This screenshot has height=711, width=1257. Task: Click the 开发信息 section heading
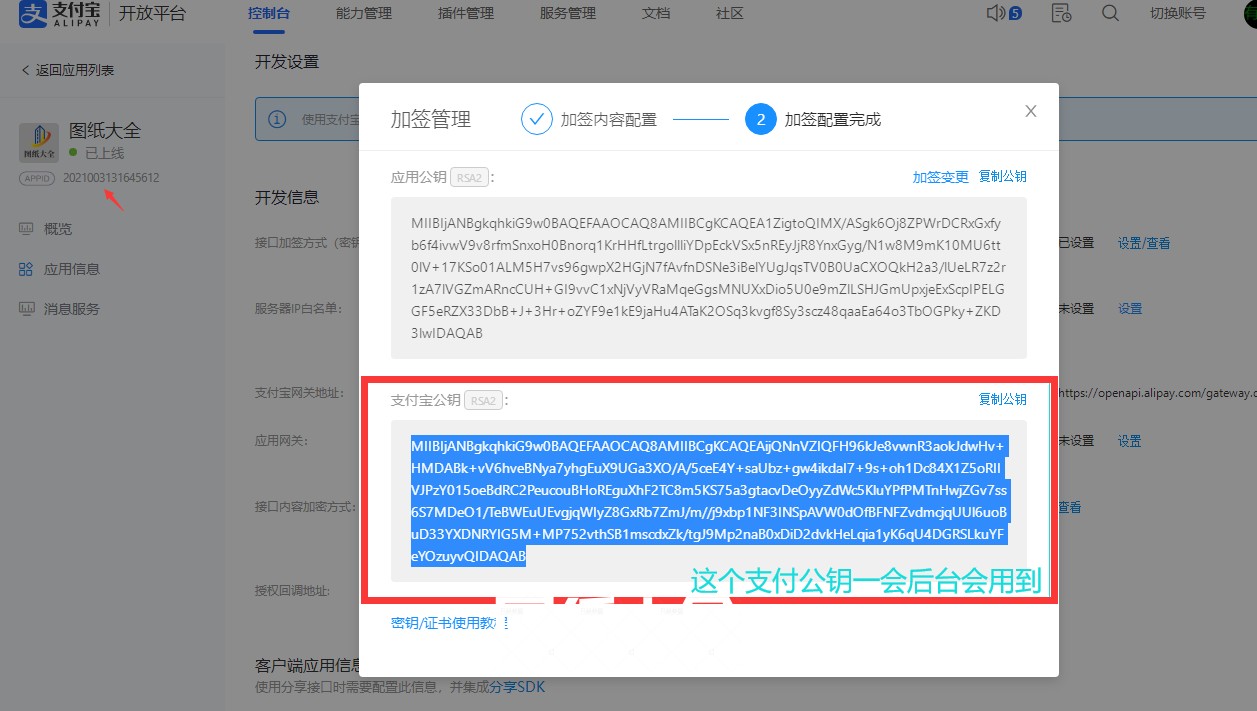tap(287, 197)
